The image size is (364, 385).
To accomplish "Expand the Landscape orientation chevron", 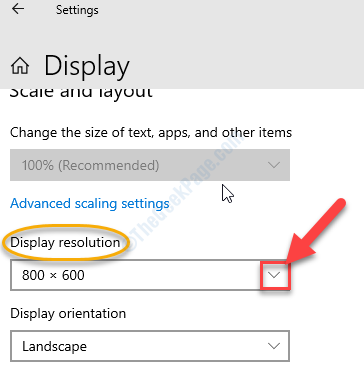I will [274, 346].
